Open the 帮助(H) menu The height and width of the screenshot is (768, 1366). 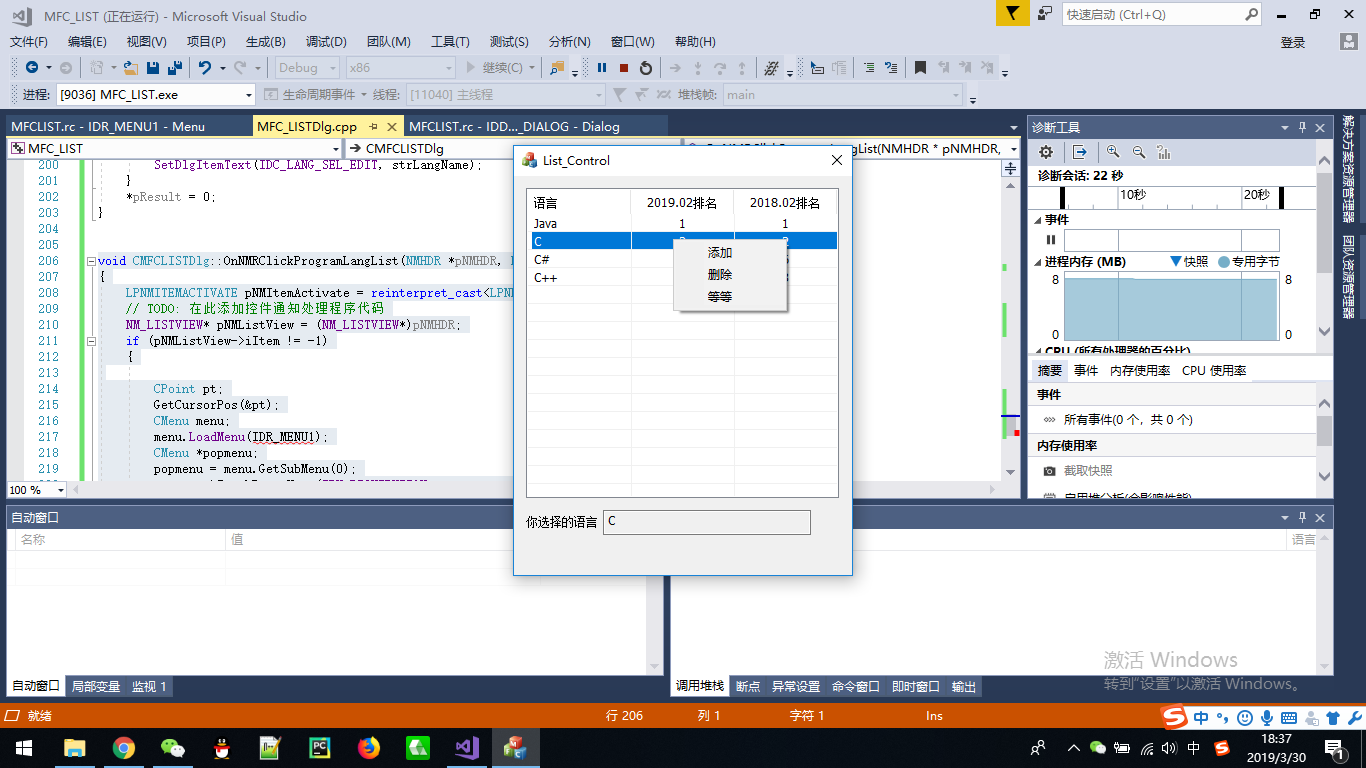click(695, 41)
